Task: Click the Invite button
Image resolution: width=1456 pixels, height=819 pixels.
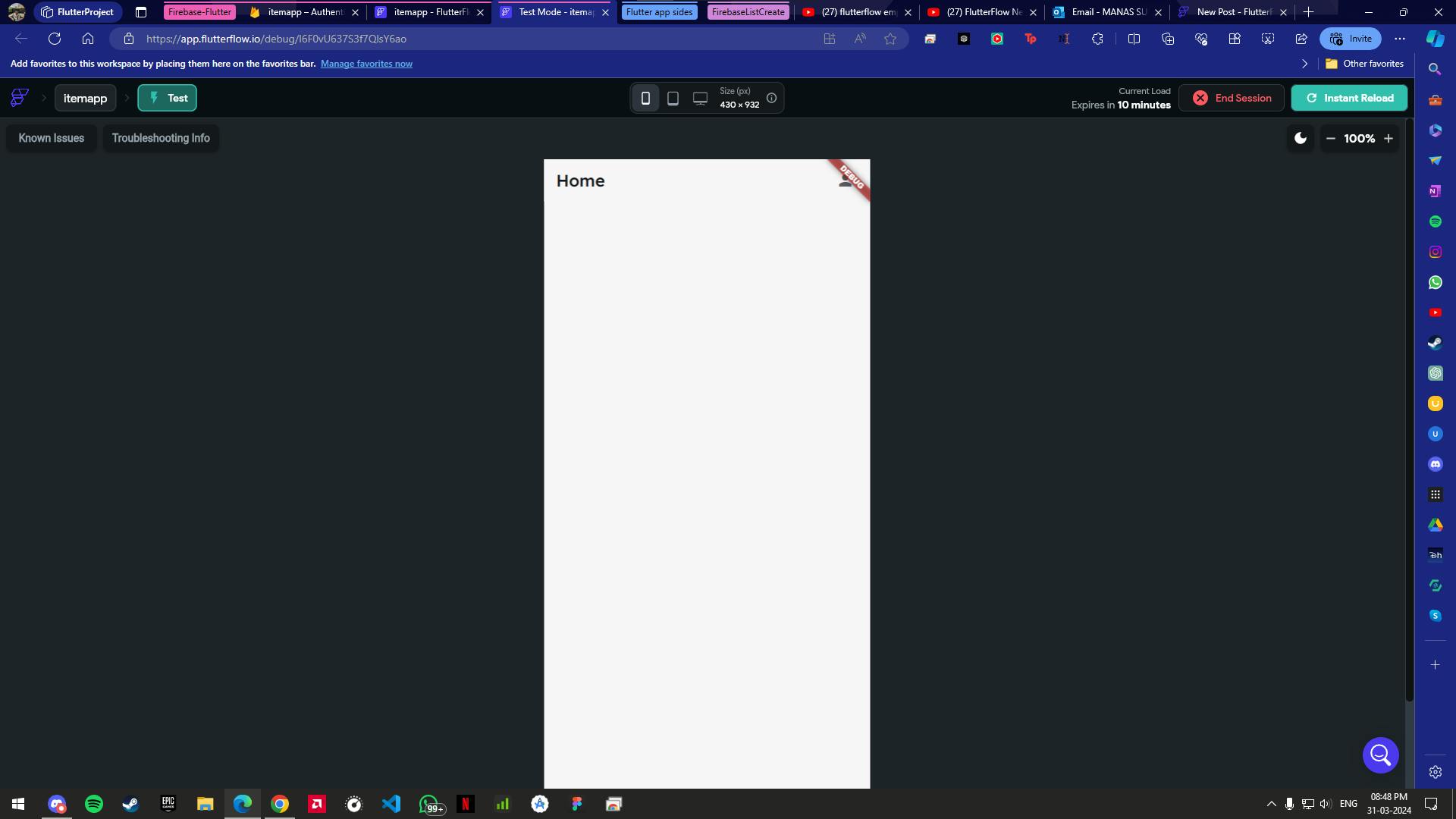Action: [1351, 39]
